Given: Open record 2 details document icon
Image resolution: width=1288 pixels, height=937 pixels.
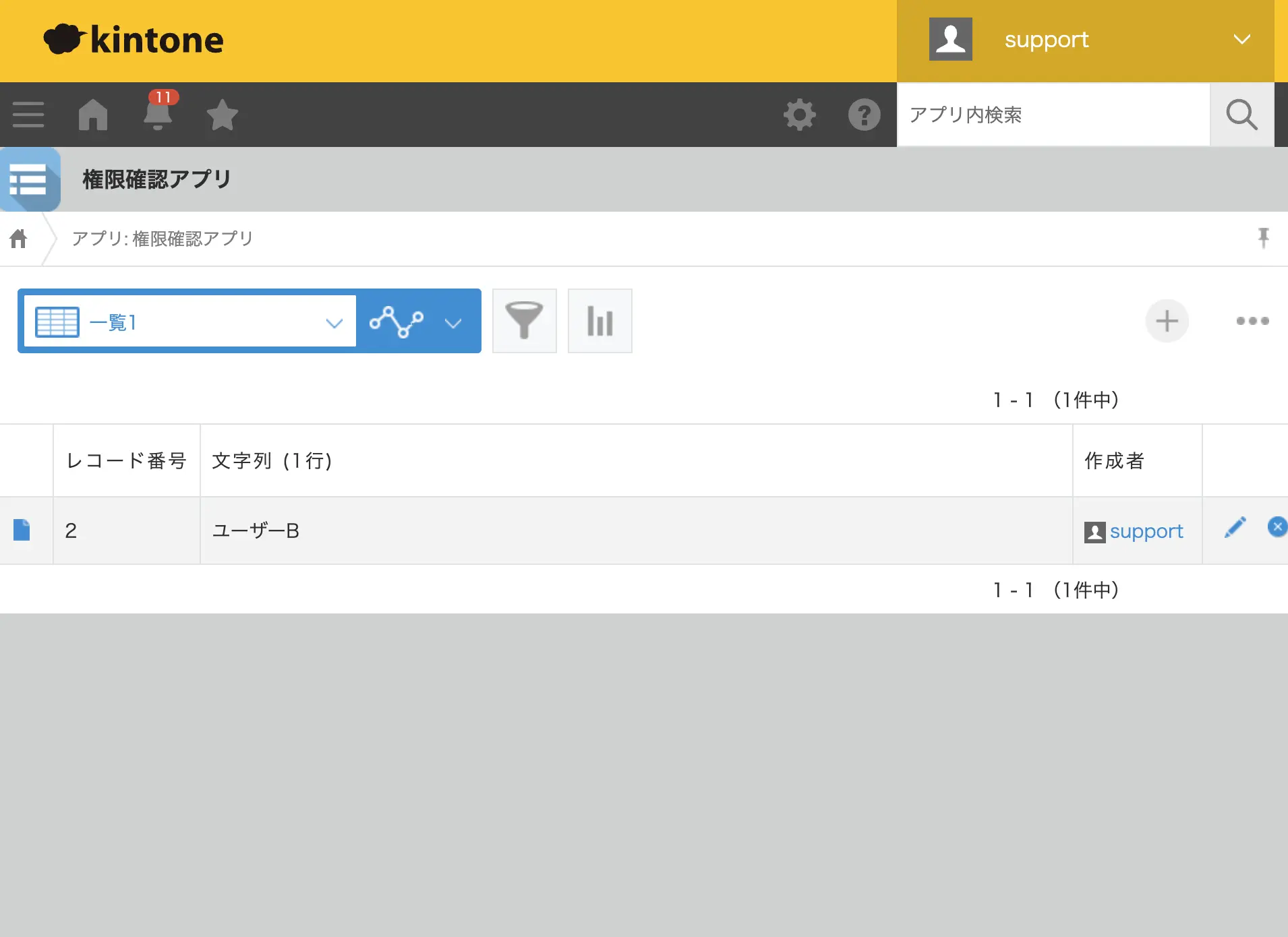Looking at the screenshot, I should [x=22, y=530].
